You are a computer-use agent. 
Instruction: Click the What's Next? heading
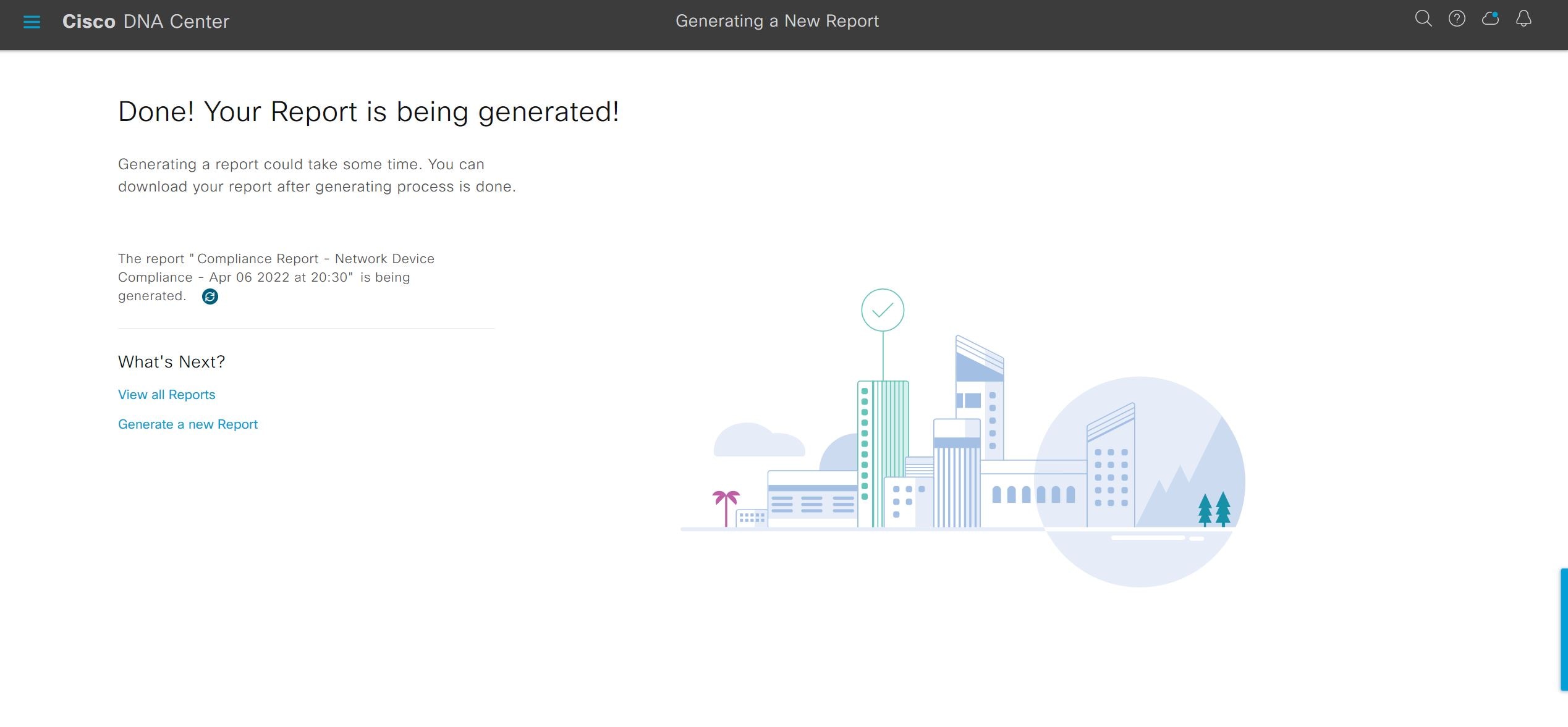(171, 362)
